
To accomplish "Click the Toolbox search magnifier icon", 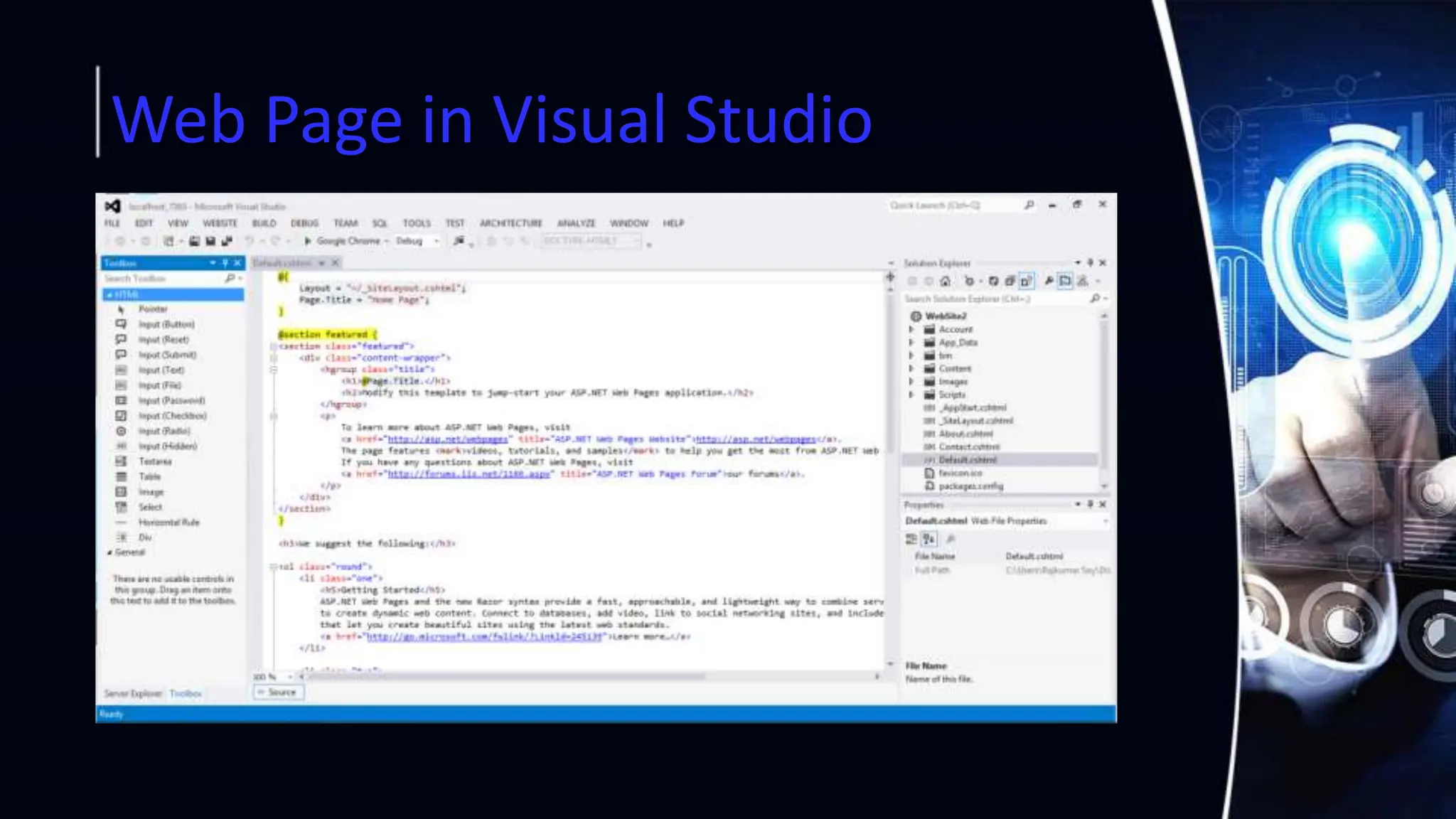I will tap(230, 278).
